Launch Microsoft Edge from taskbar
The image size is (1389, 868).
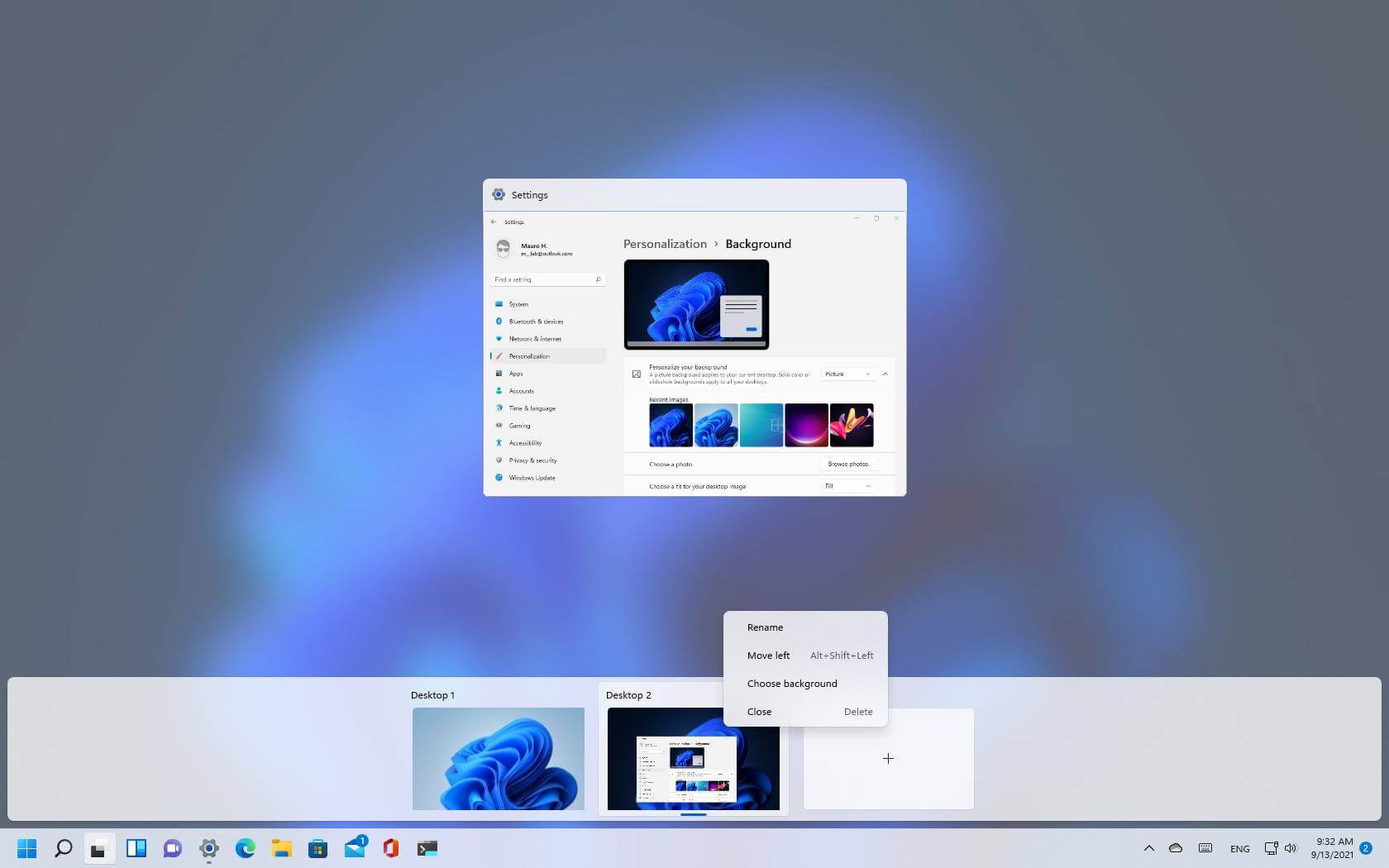coord(245,847)
